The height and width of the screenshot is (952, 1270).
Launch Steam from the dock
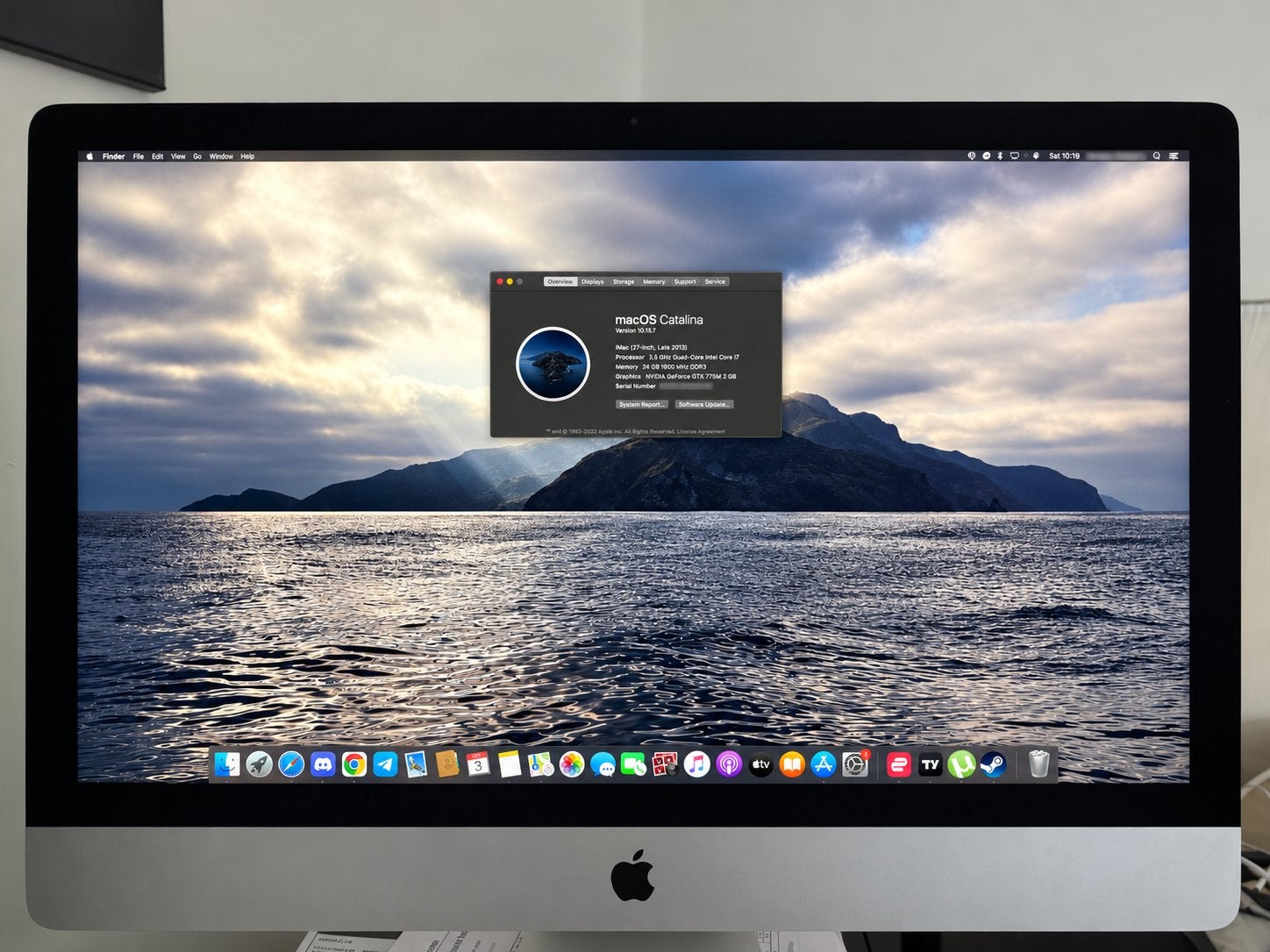tap(993, 764)
